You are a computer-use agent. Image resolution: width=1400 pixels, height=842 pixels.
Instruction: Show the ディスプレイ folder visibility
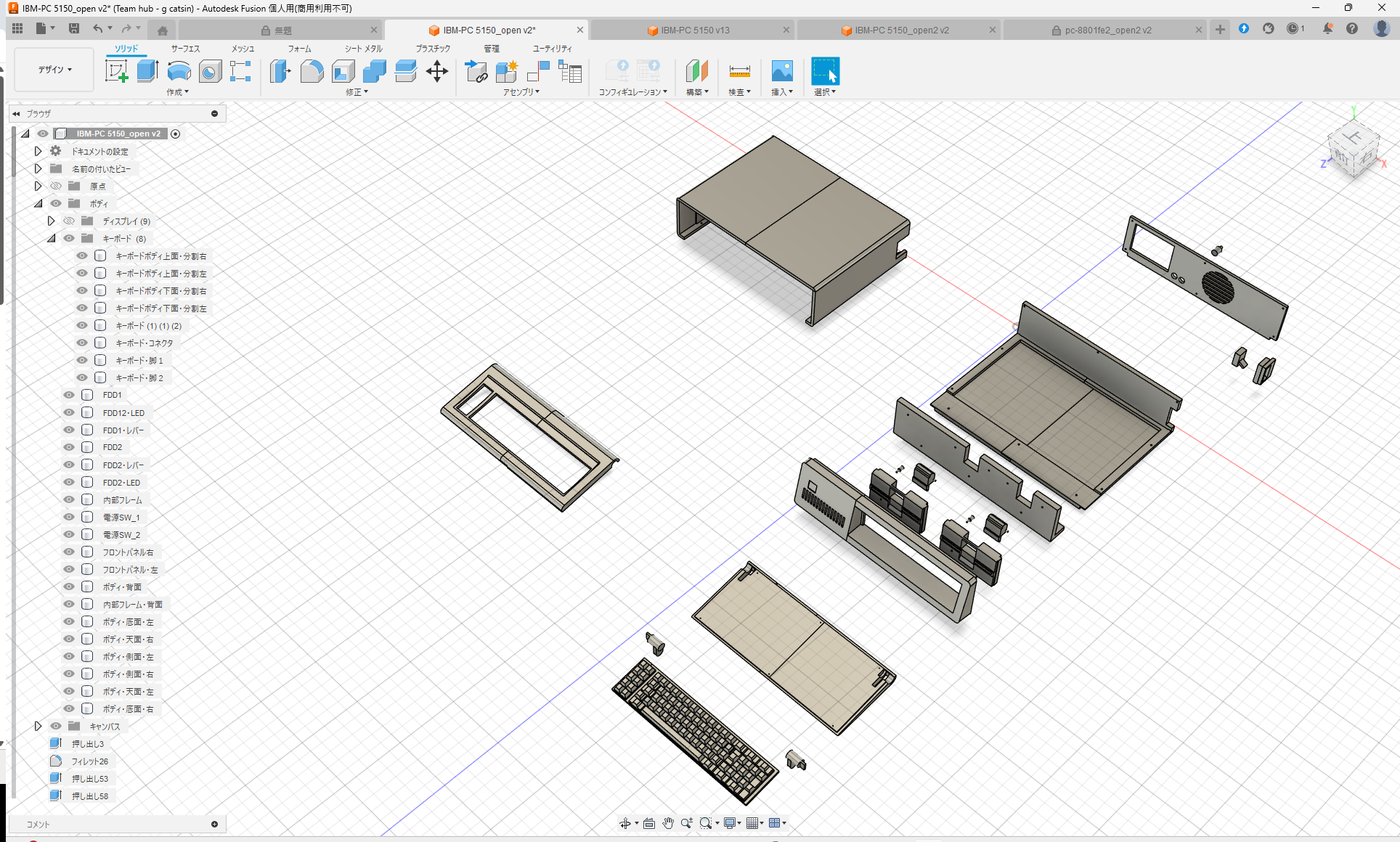[x=68, y=221]
